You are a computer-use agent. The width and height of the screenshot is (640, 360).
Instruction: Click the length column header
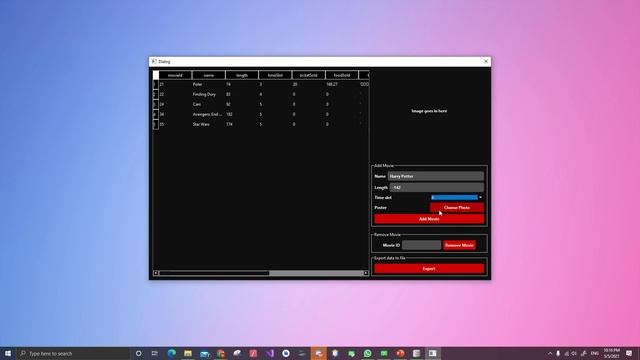coord(242,75)
